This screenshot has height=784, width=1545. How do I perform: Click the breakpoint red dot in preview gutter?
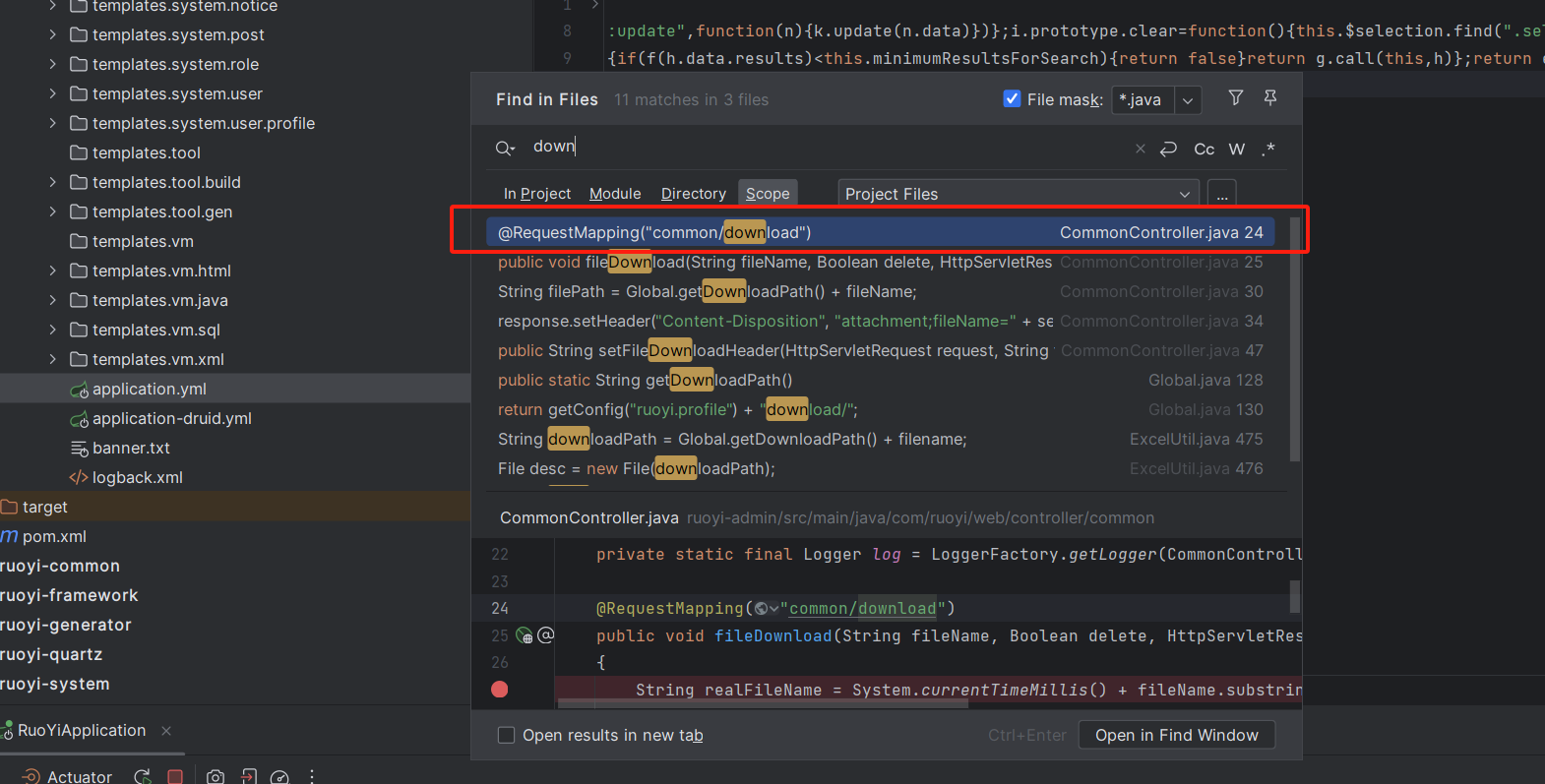pyautogui.click(x=500, y=690)
